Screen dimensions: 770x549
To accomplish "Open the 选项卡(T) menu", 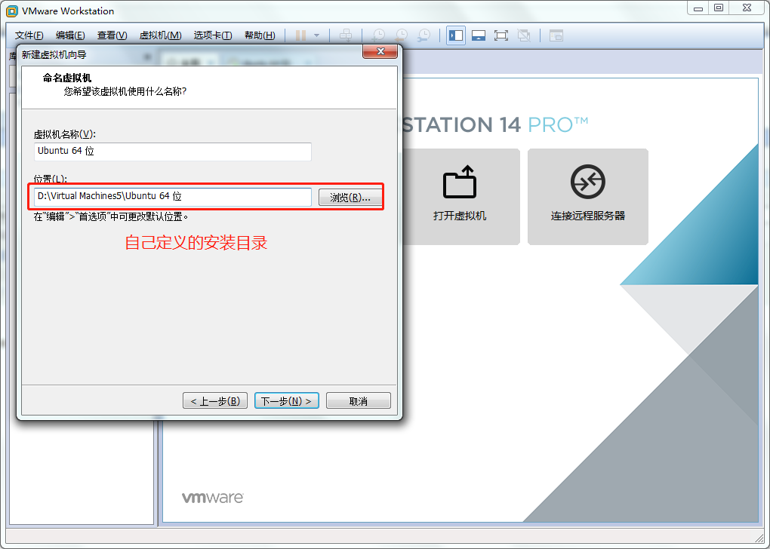I will tap(213, 35).
